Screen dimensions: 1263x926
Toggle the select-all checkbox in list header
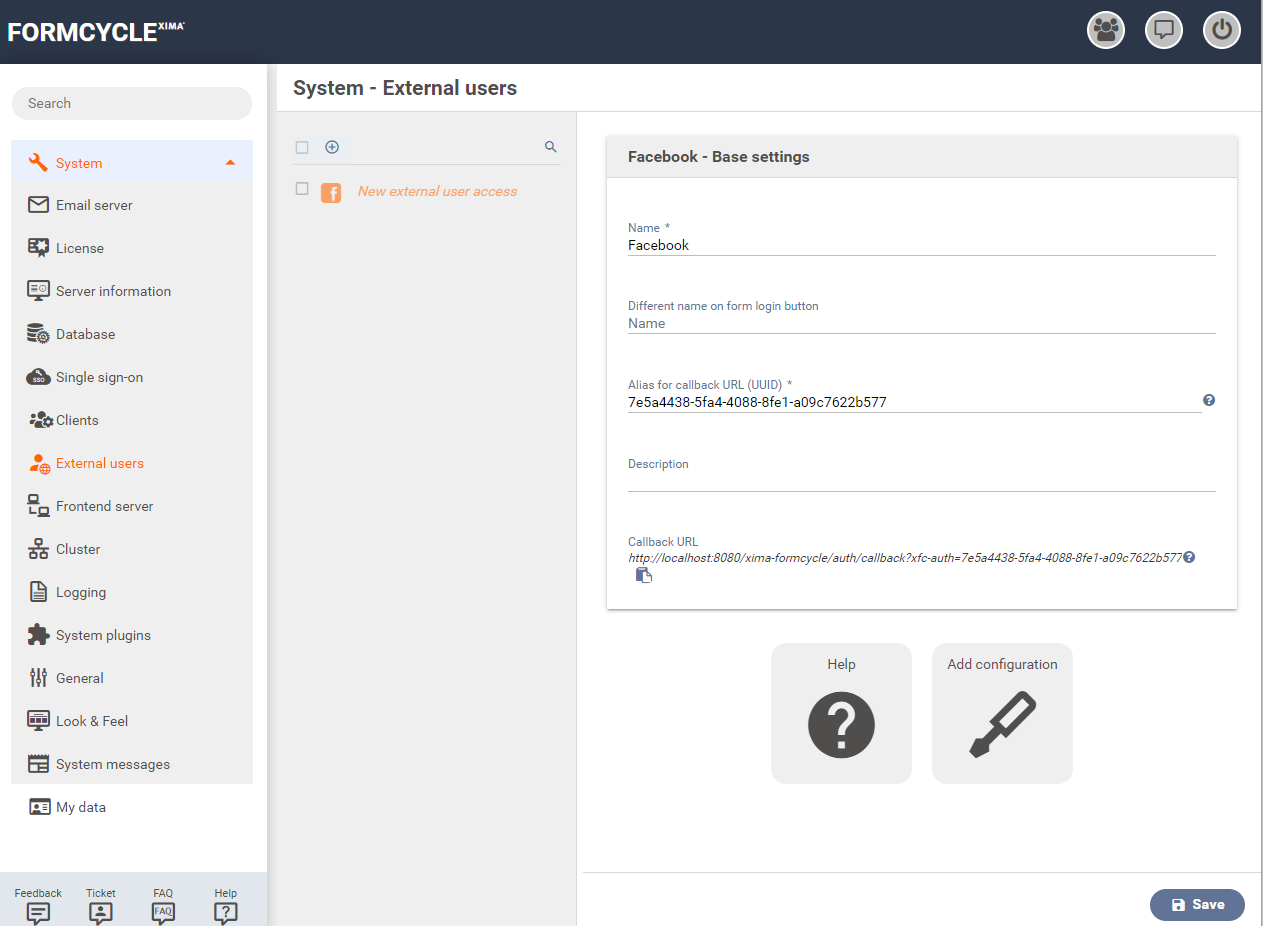302,147
